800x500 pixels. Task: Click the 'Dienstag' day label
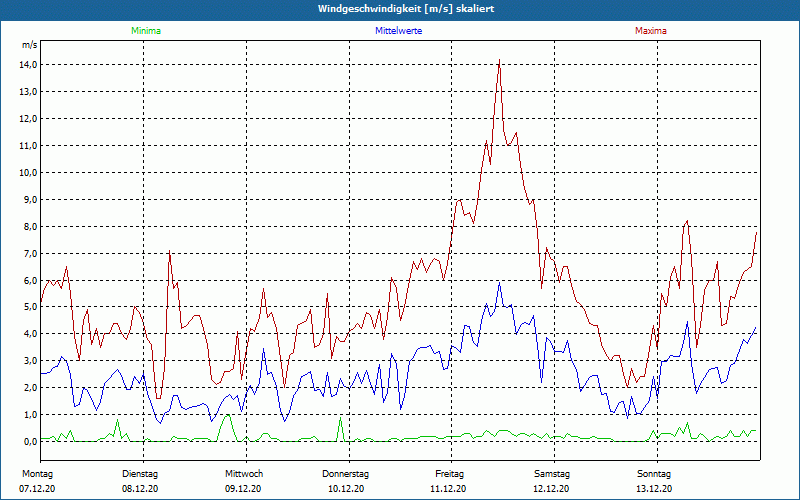tap(140, 474)
